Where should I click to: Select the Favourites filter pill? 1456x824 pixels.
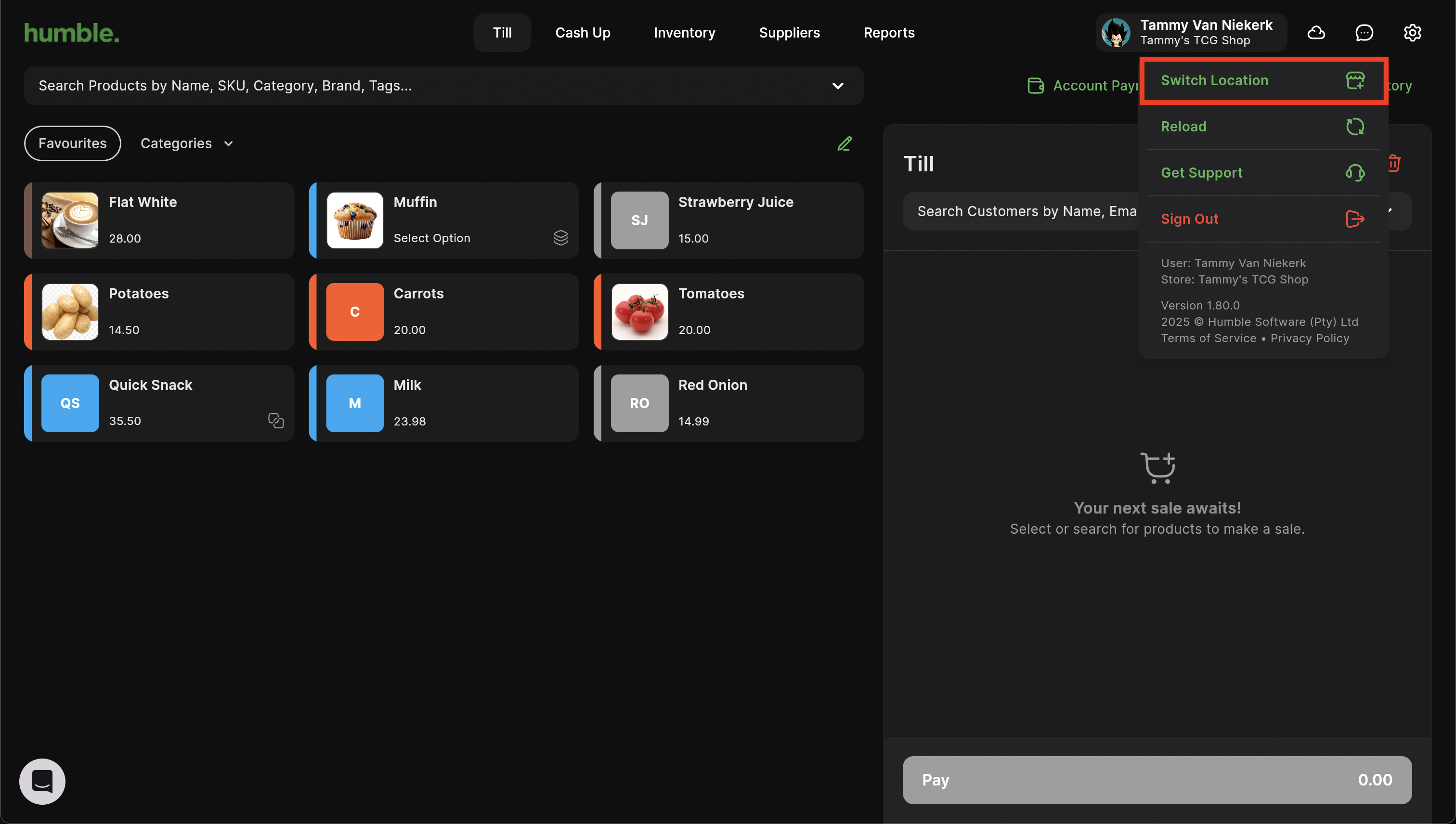click(x=72, y=144)
